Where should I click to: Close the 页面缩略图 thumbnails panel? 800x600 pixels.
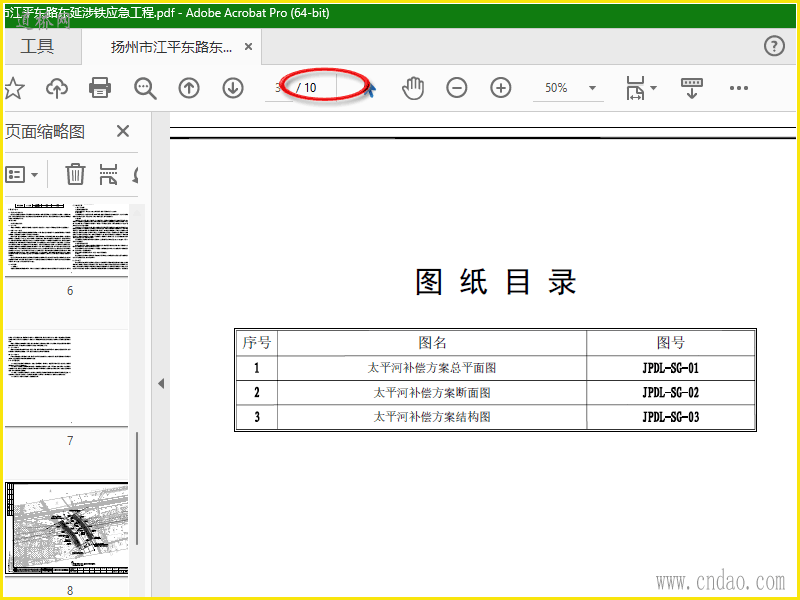122,131
